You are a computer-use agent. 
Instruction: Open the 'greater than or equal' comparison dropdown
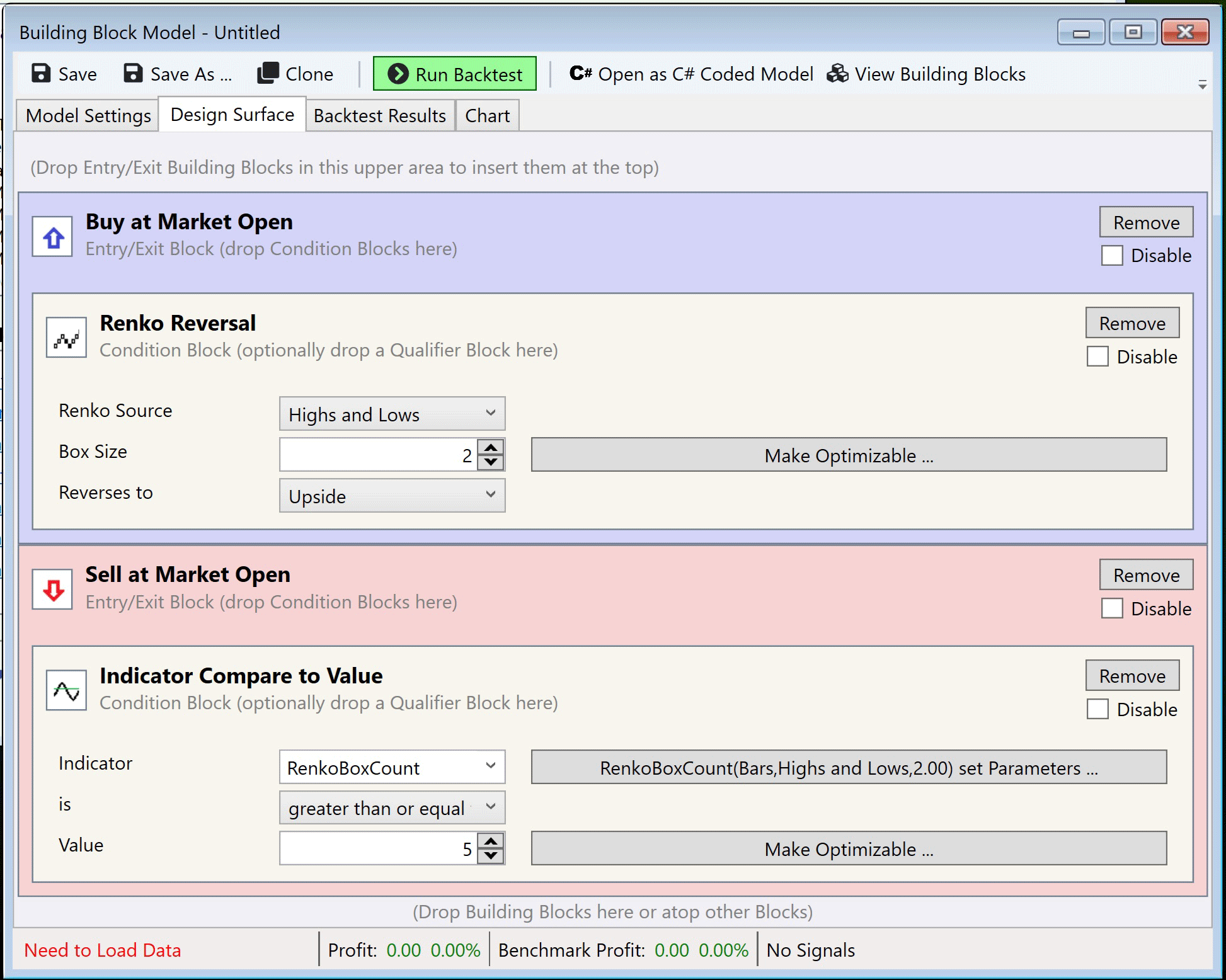pyautogui.click(x=392, y=807)
